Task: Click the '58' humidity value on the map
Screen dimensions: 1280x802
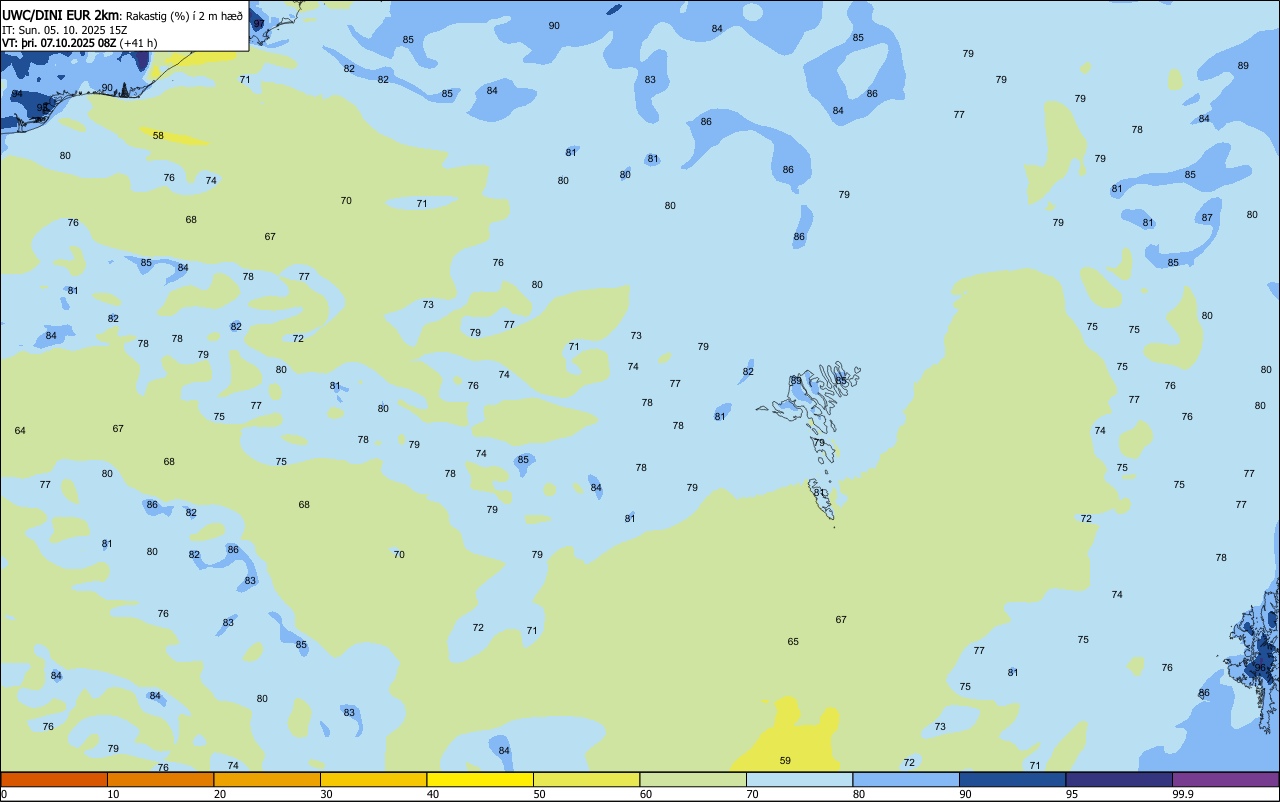Action: [158, 135]
